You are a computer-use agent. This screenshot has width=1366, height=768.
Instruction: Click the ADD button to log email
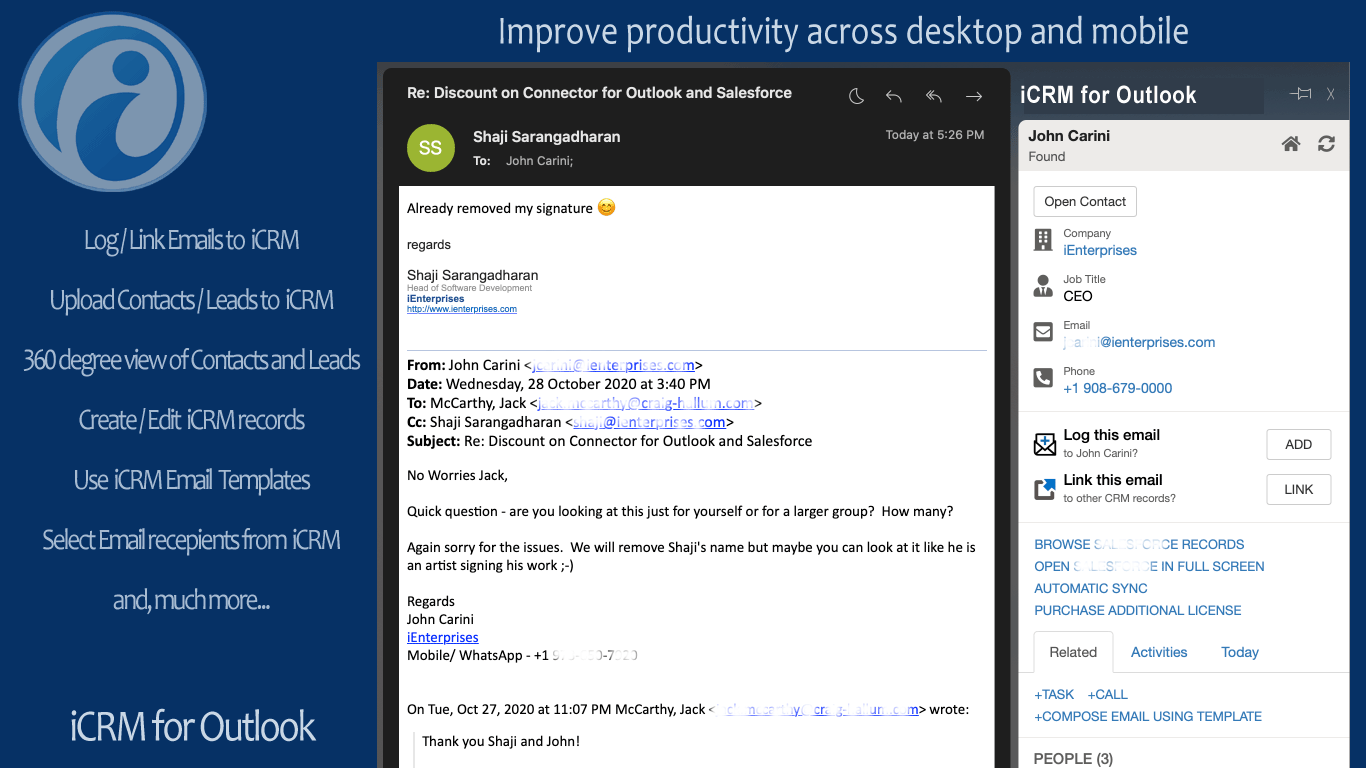(x=1298, y=444)
